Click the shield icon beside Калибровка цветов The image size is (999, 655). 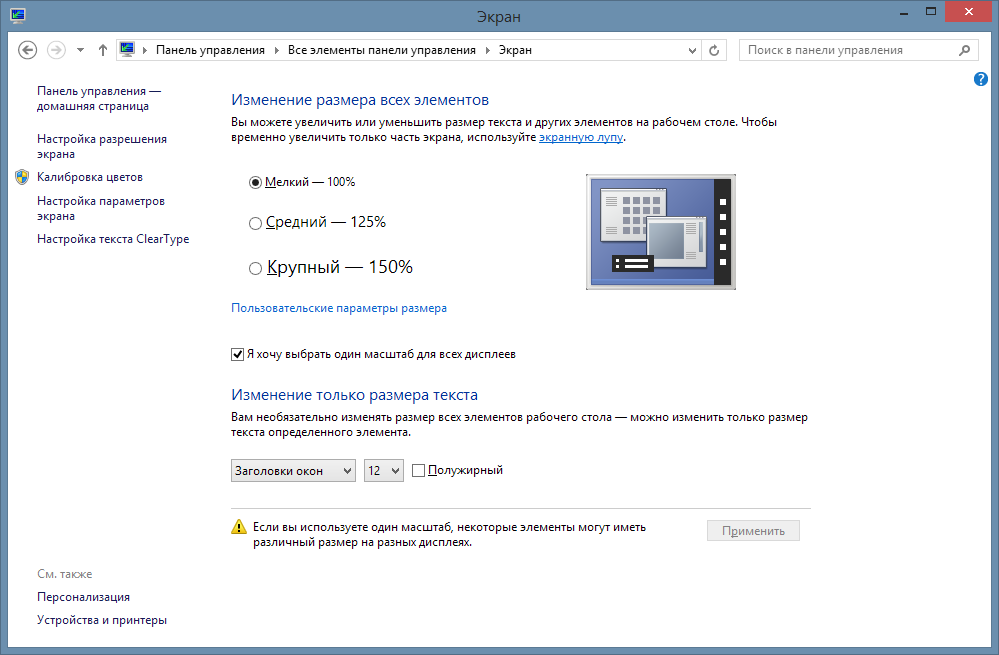tap(22, 177)
